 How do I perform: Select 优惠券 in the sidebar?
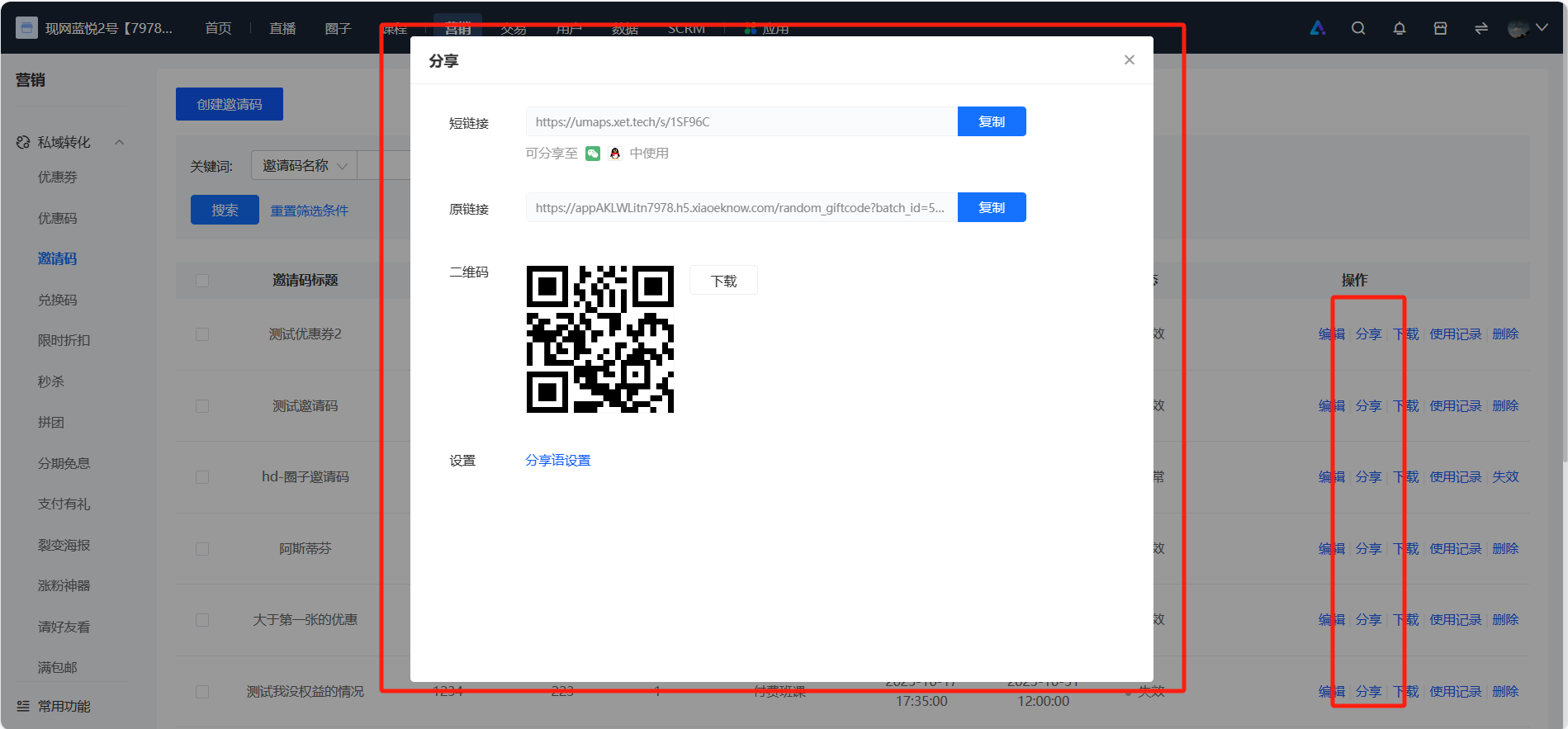coord(57,178)
